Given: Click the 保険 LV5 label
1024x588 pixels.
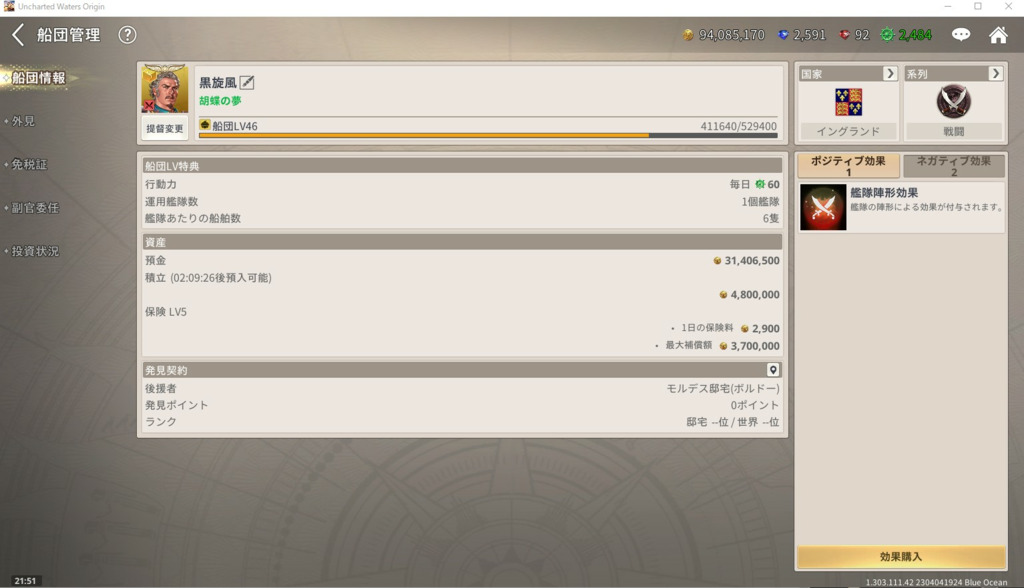Looking at the screenshot, I should (x=166, y=312).
